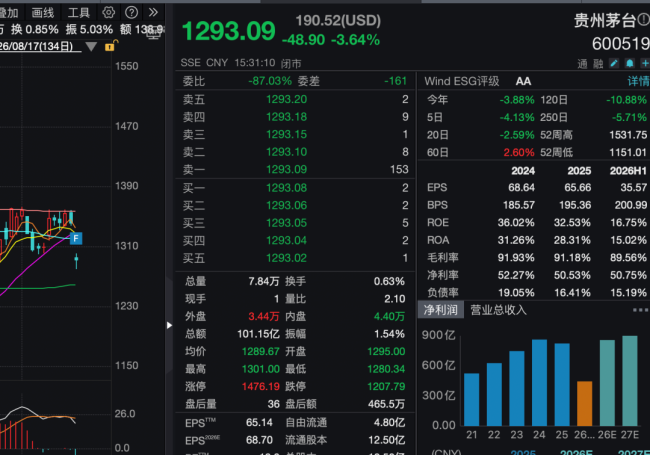Viewport: 650px width, 455px height.
Task: Click the orange 26 half-year bar
Action: click(585, 404)
